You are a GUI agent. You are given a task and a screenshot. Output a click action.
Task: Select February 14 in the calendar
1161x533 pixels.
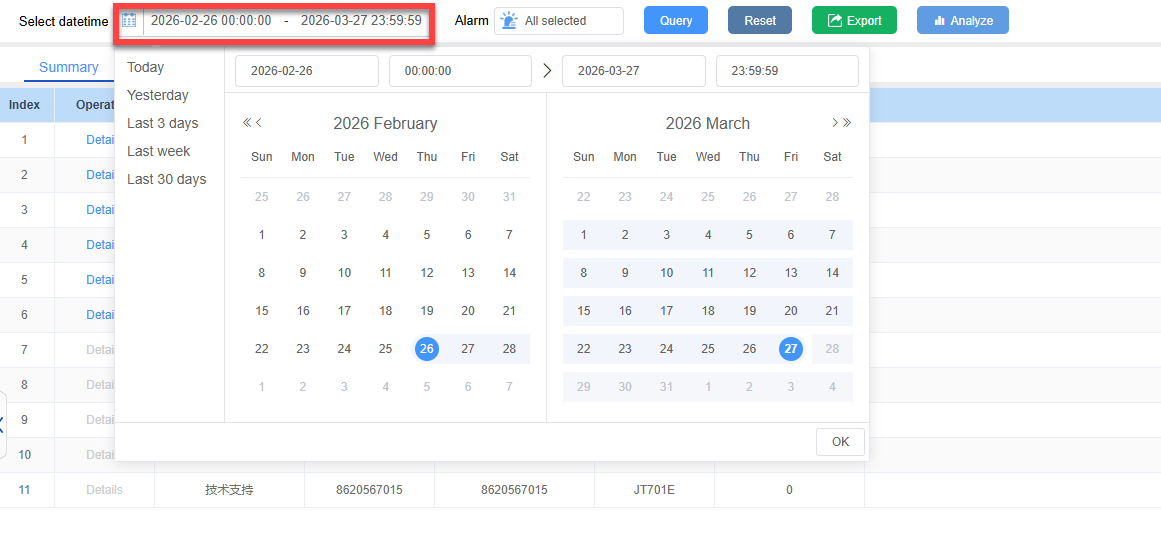click(x=509, y=273)
